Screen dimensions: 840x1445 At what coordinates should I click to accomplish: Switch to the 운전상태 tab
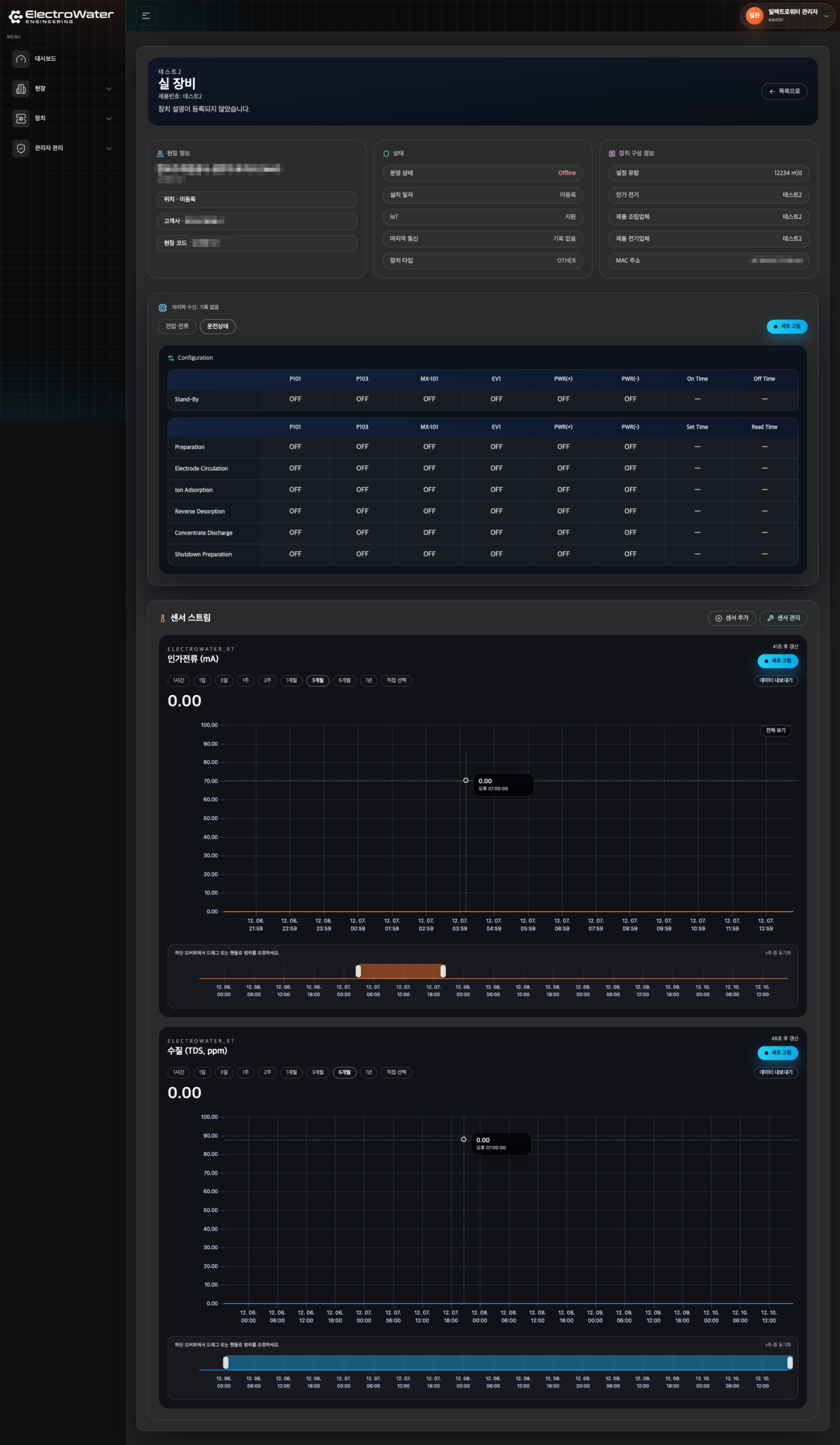point(218,326)
